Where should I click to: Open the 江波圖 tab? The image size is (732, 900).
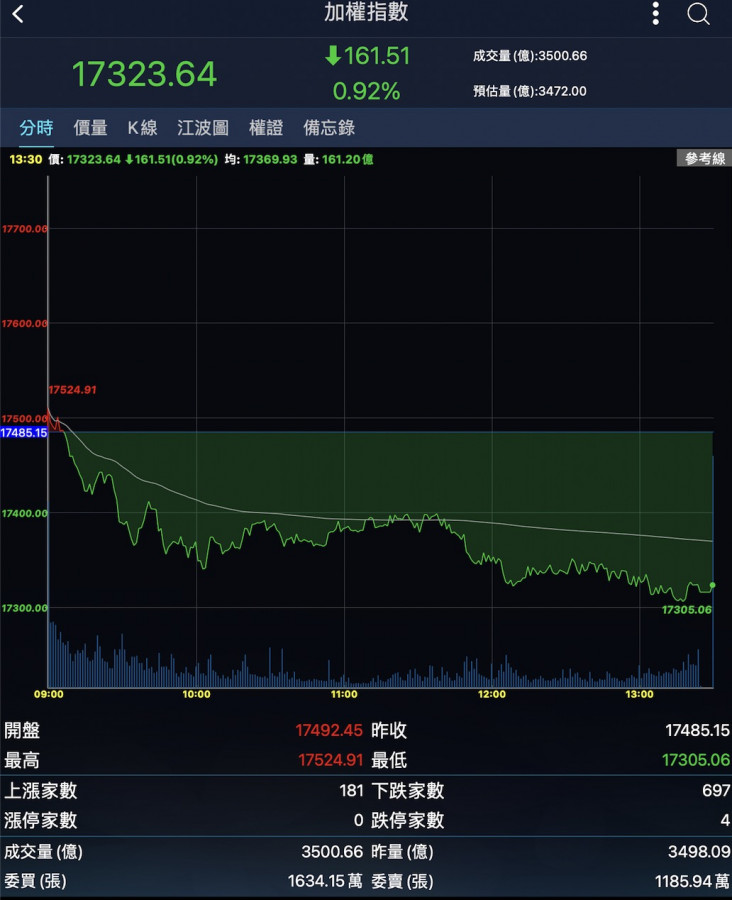pos(203,127)
